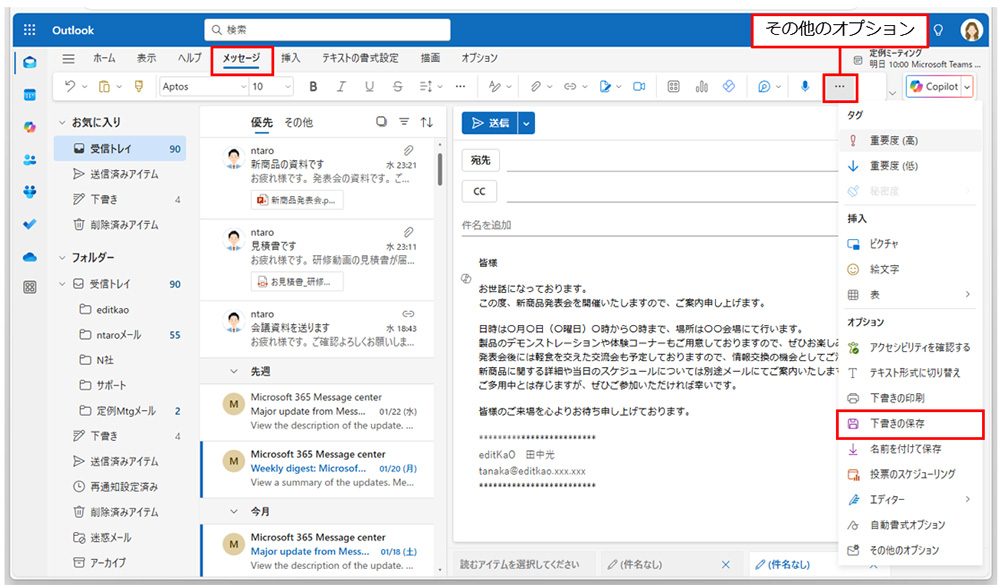Toggle Bold formatting
The image size is (1000, 585).
(313, 86)
